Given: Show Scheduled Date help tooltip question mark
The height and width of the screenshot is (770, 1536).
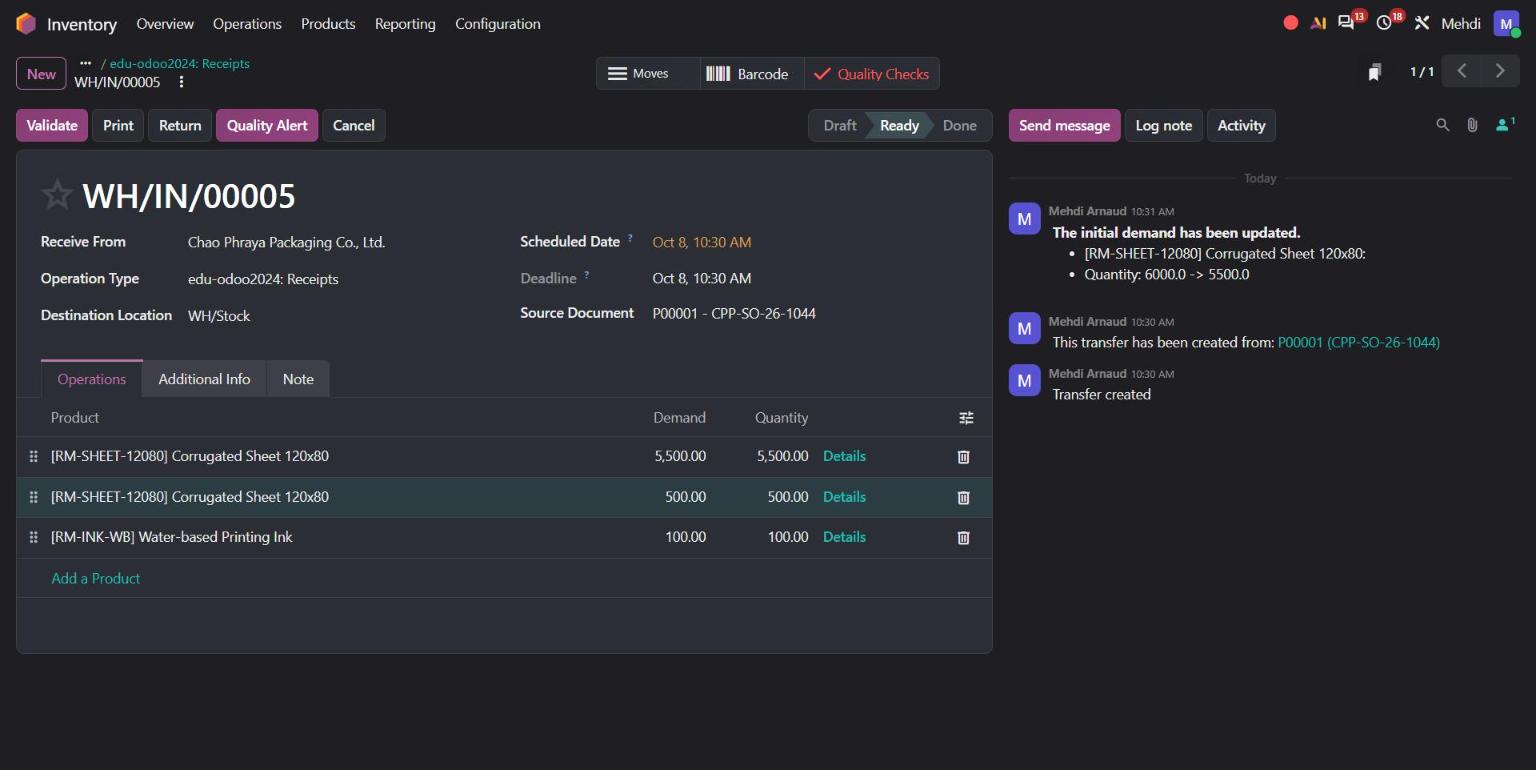Looking at the screenshot, I should pyautogui.click(x=630, y=239).
